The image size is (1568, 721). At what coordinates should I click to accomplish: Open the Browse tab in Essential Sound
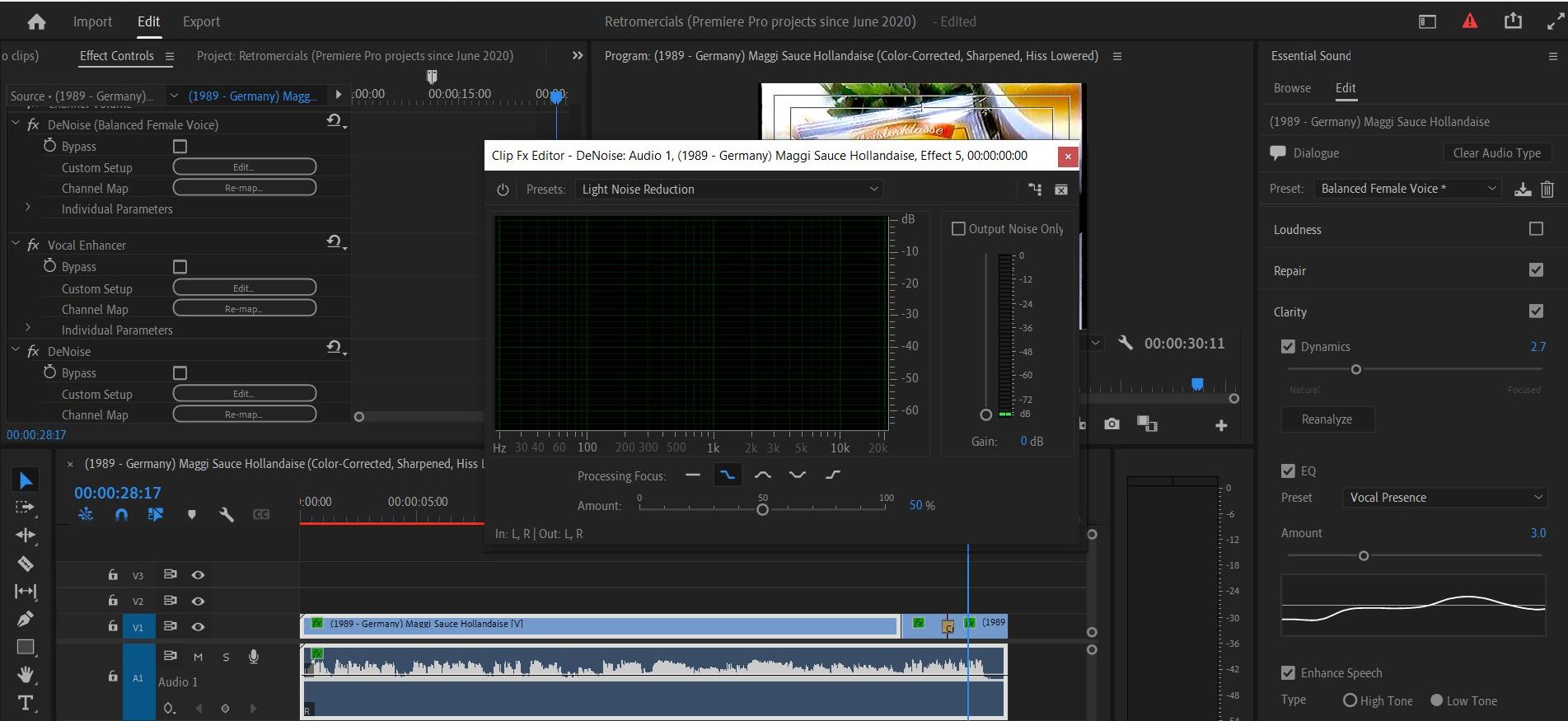[x=1292, y=88]
